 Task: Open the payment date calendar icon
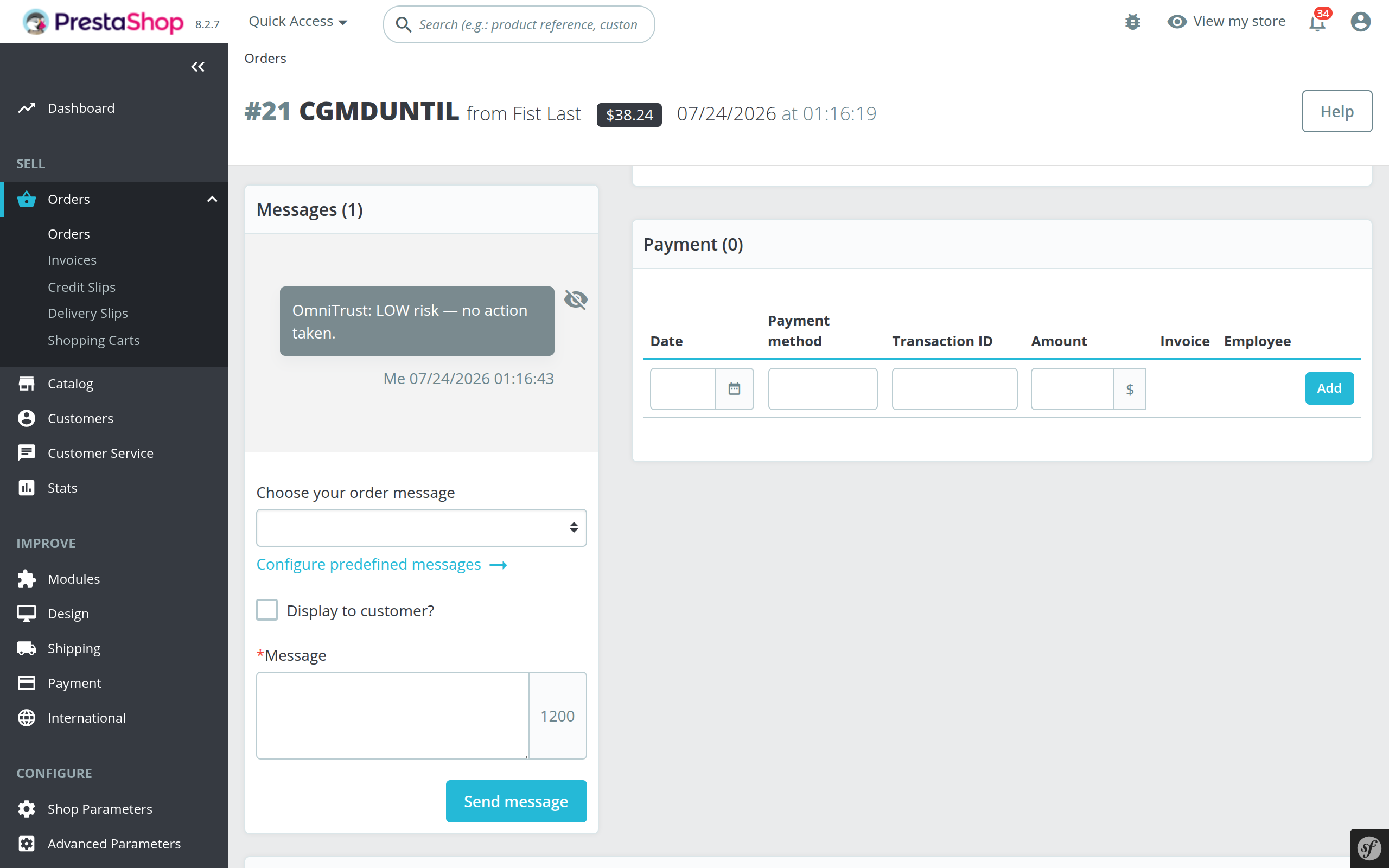[x=734, y=388]
